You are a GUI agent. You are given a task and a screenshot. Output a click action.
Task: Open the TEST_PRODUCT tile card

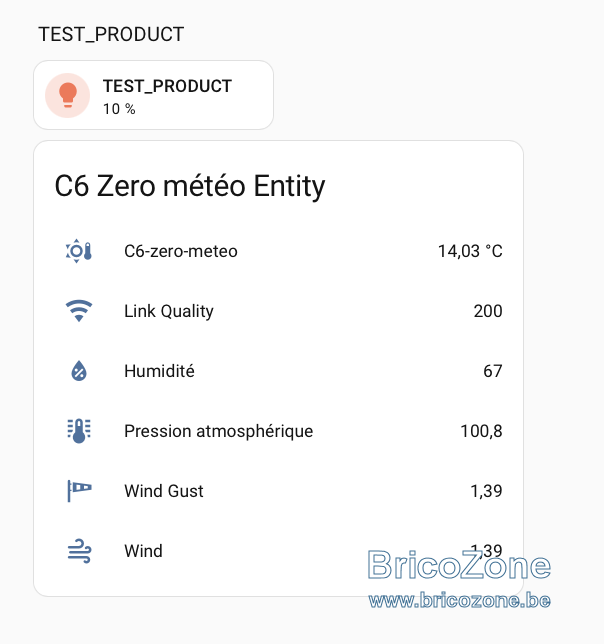tap(154, 95)
